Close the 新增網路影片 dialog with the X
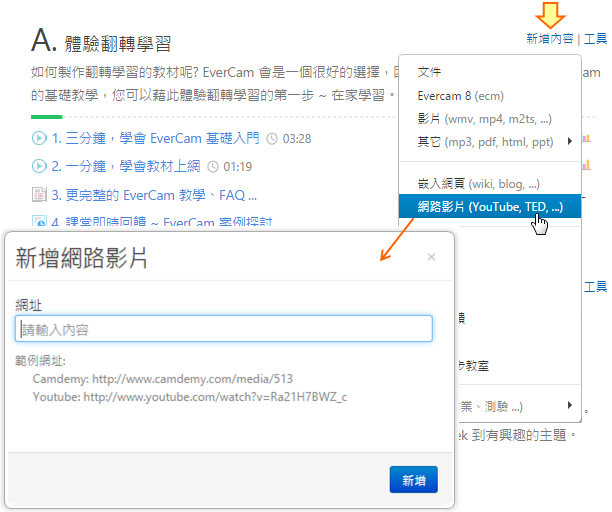Screen dimensions: 612x512 coord(431,257)
